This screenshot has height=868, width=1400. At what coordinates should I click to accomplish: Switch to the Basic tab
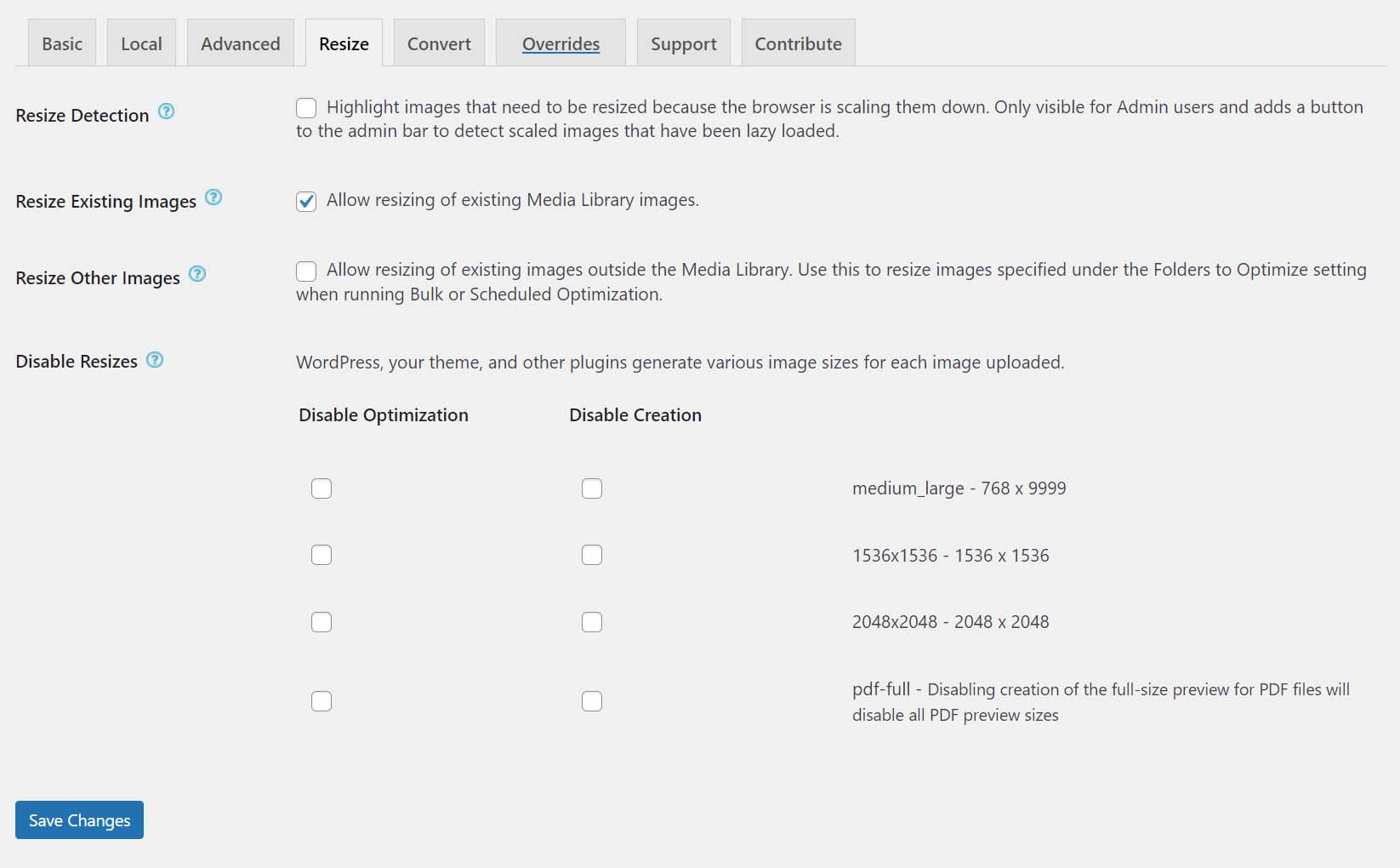point(60,42)
